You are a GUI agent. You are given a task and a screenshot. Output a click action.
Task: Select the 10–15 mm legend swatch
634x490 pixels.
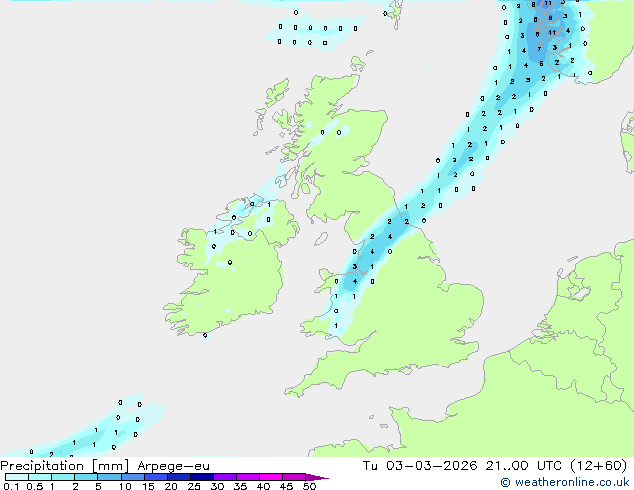pyautogui.click(x=133, y=477)
